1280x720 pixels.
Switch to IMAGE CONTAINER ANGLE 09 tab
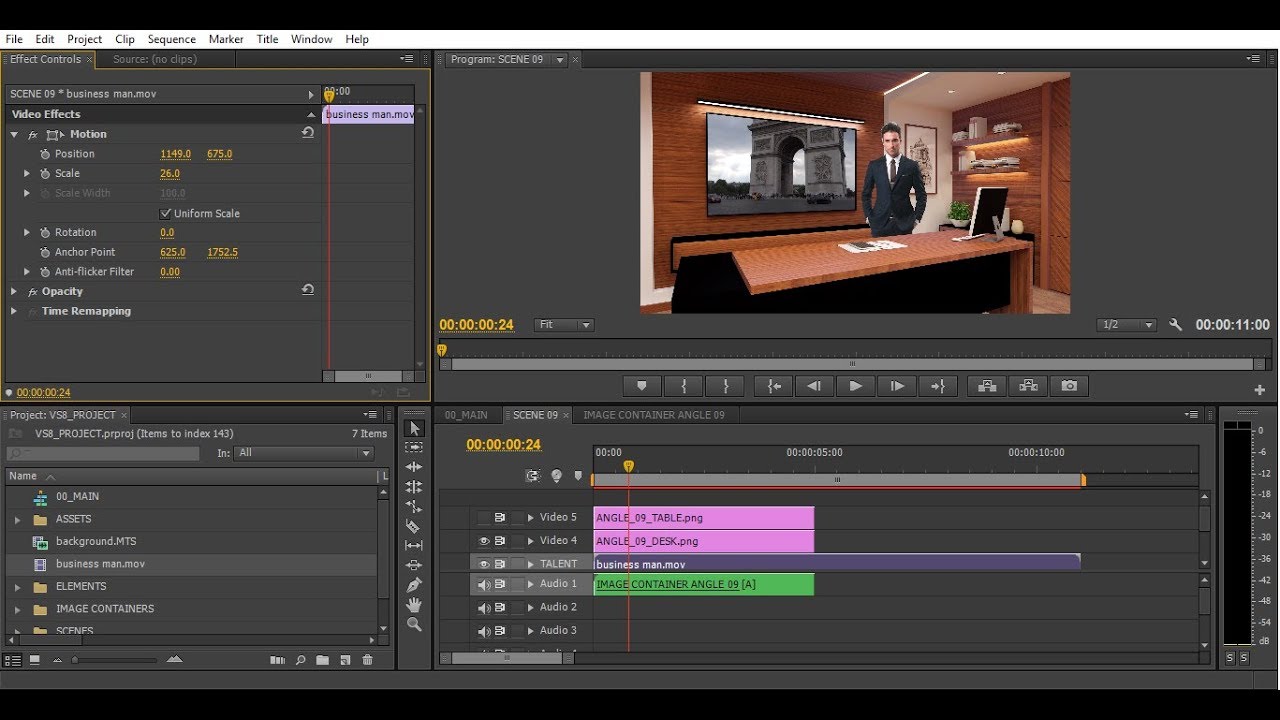[x=654, y=415]
